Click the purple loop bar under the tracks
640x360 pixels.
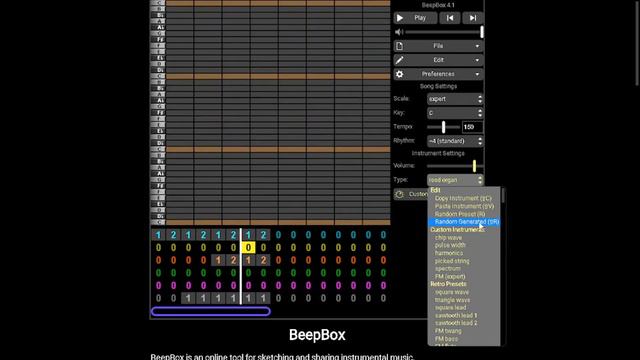[x=211, y=311]
